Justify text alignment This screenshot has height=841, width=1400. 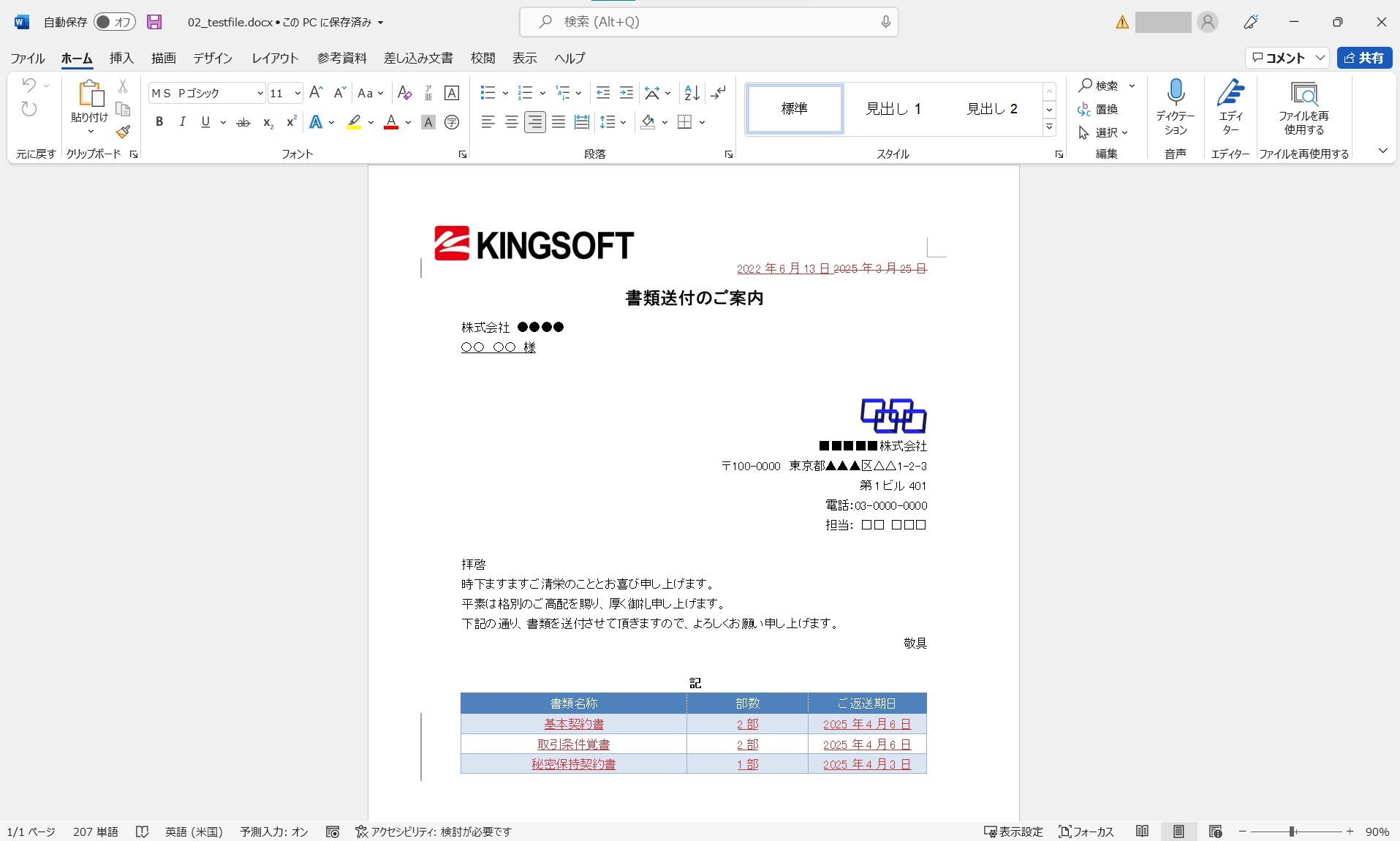[x=559, y=122]
